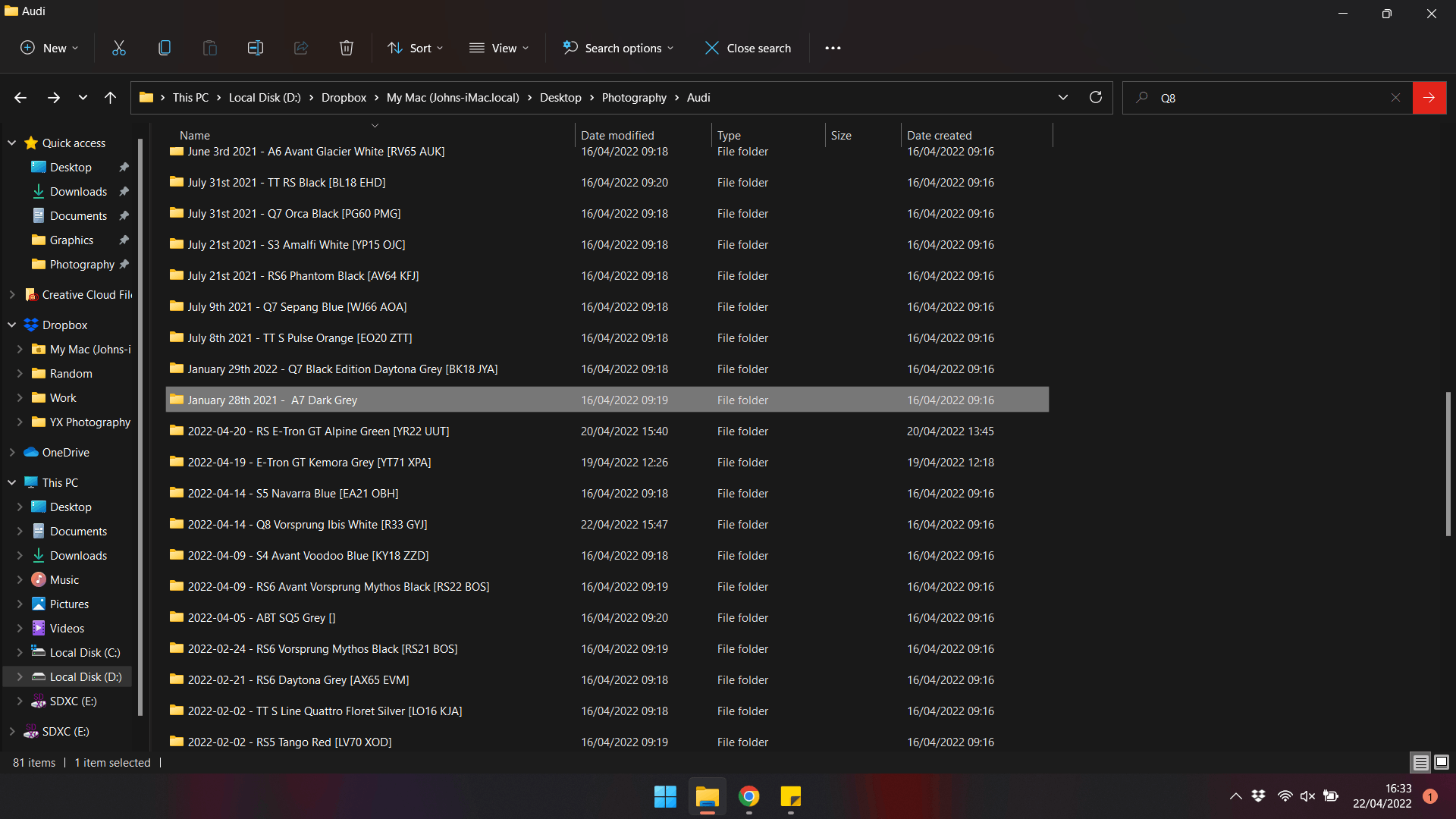The height and width of the screenshot is (819, 1456).
Task: Go up one folder level arrow
Action: coord(110,98)
